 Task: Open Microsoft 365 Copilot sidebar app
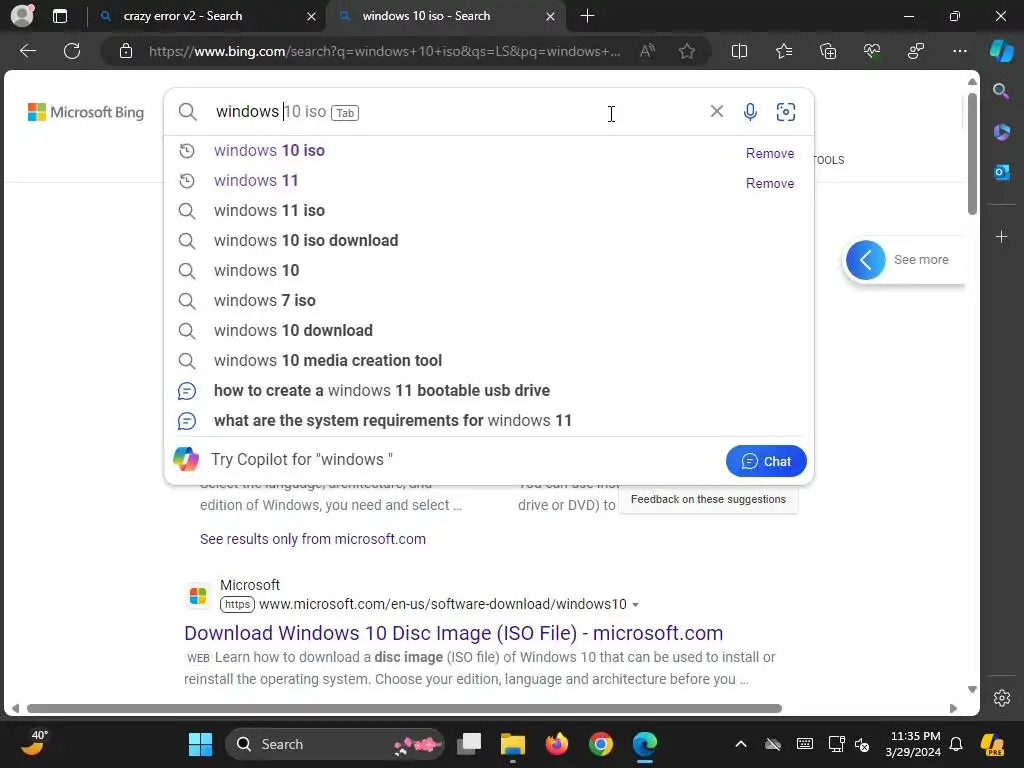click(x=1001, y=132)
